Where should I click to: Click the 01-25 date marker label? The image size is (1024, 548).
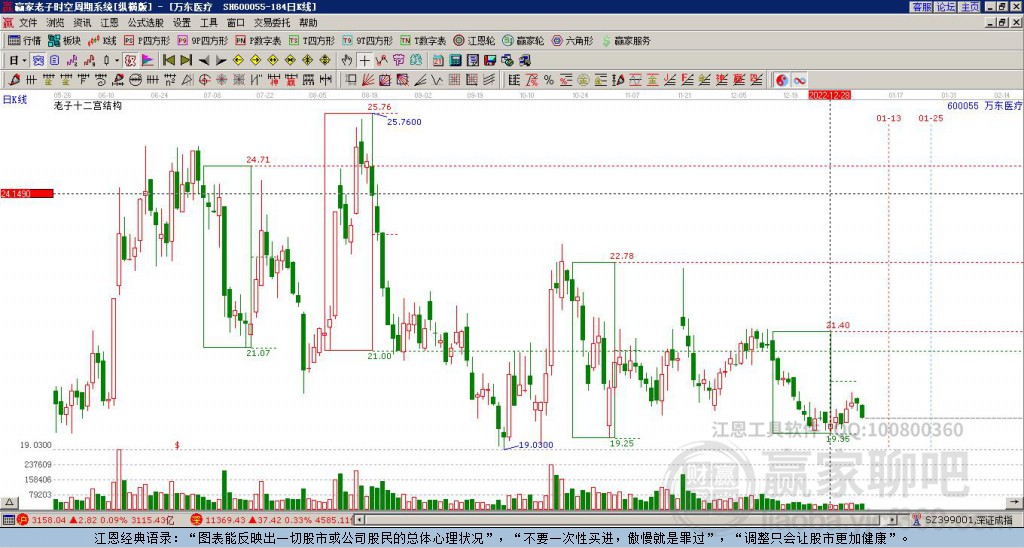point(931,118)
